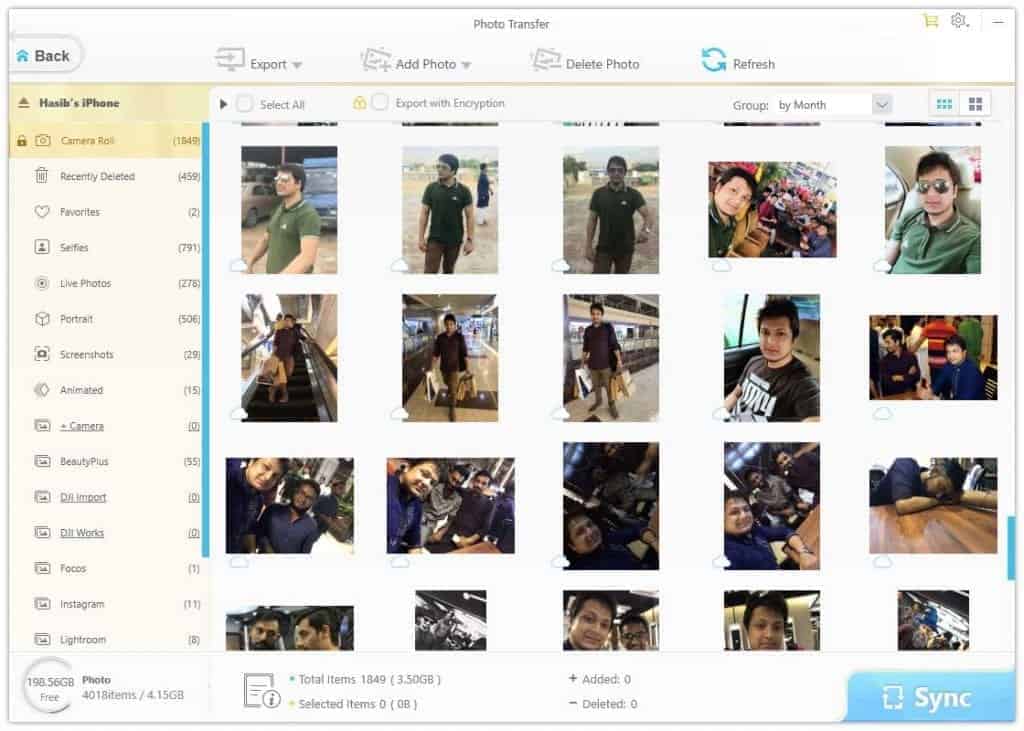Switch to the small-grid view icon
The height and width of the screenshot is (731, 1024).
pyautogui.click(x=943, y=104)
